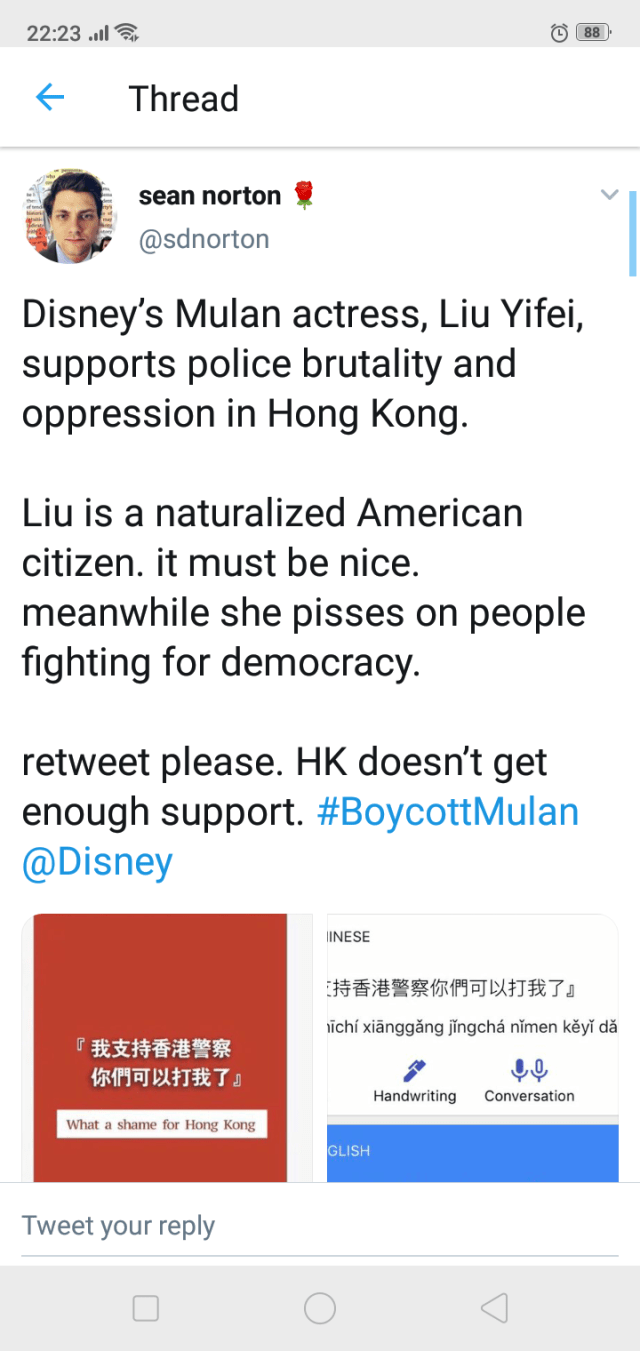This screenshot has height=1351, width=640.
Task: Open the @Disney mention link
Action: pos(97,861)
